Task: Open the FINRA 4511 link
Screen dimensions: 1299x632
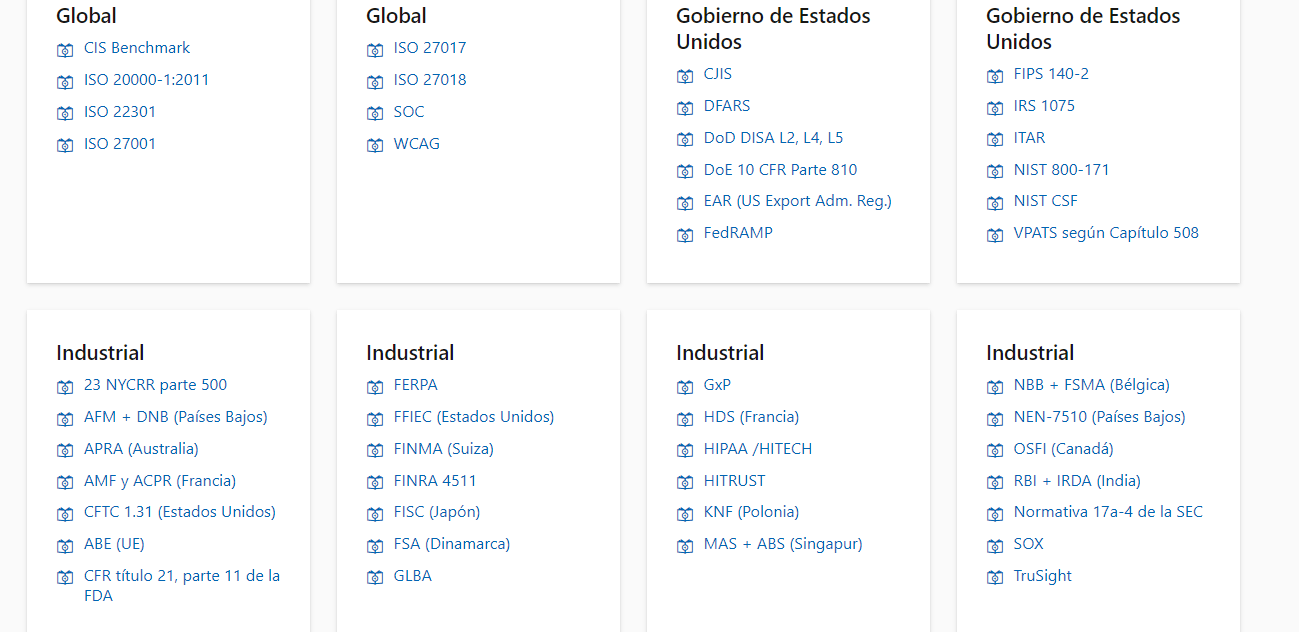Action: (x=435, y=481)
